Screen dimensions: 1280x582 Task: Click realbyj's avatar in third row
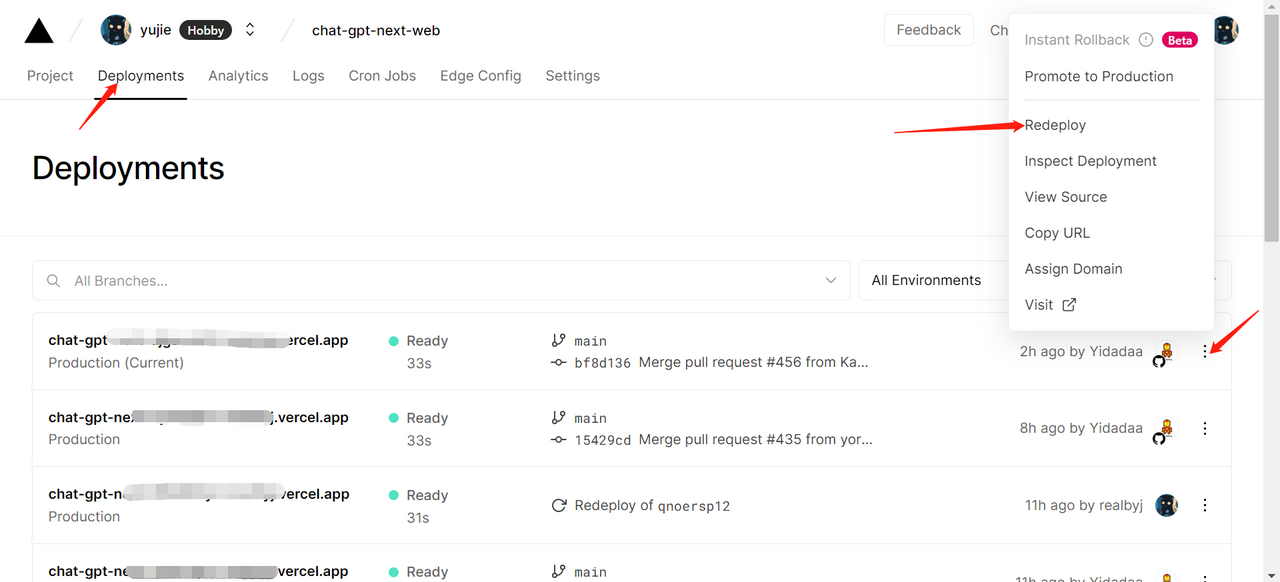tap(1166, 505)
